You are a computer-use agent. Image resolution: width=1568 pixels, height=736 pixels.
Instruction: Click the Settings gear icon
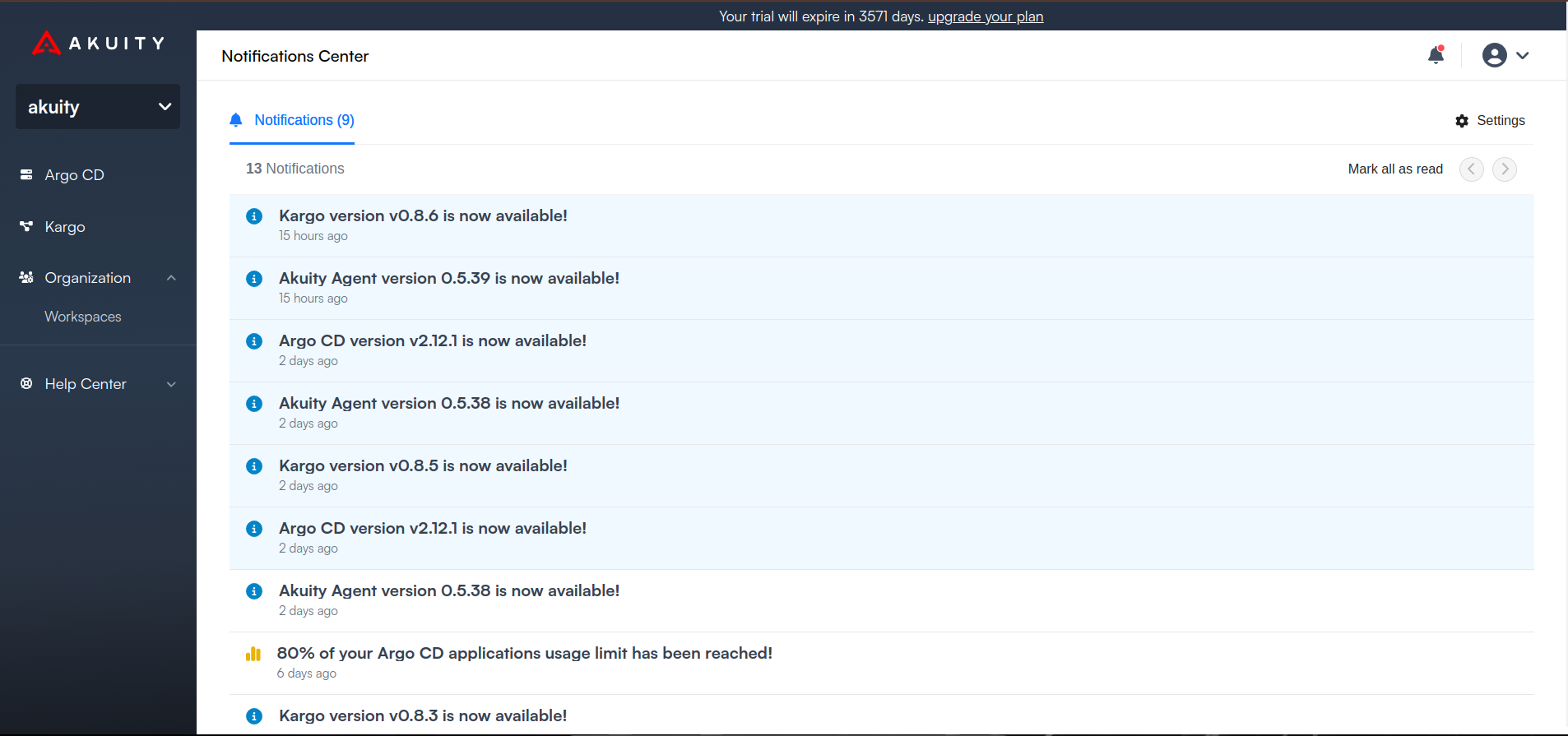[x=1462, y=121]
